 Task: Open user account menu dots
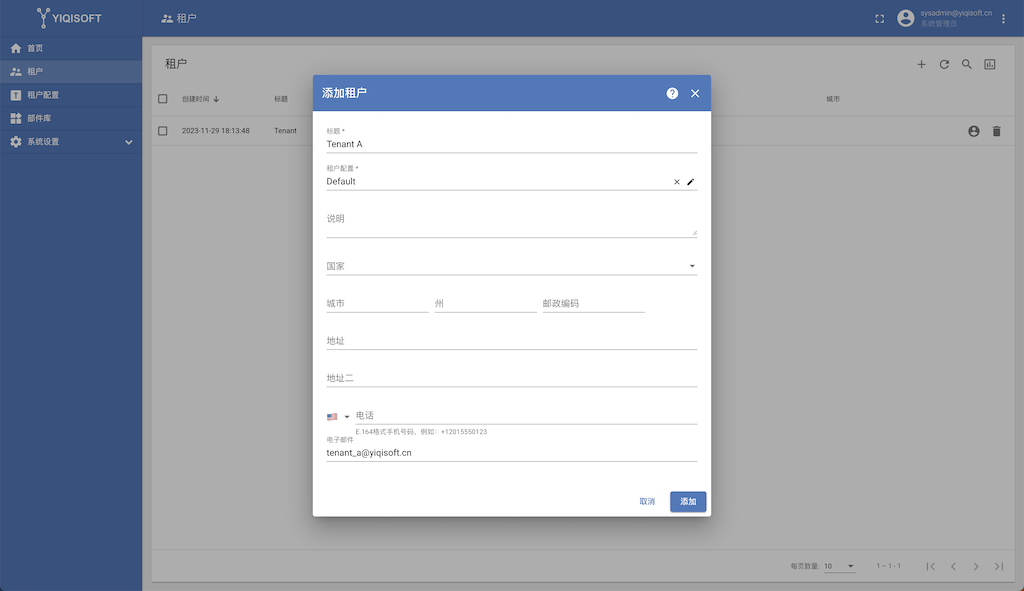click(1004, 19)
